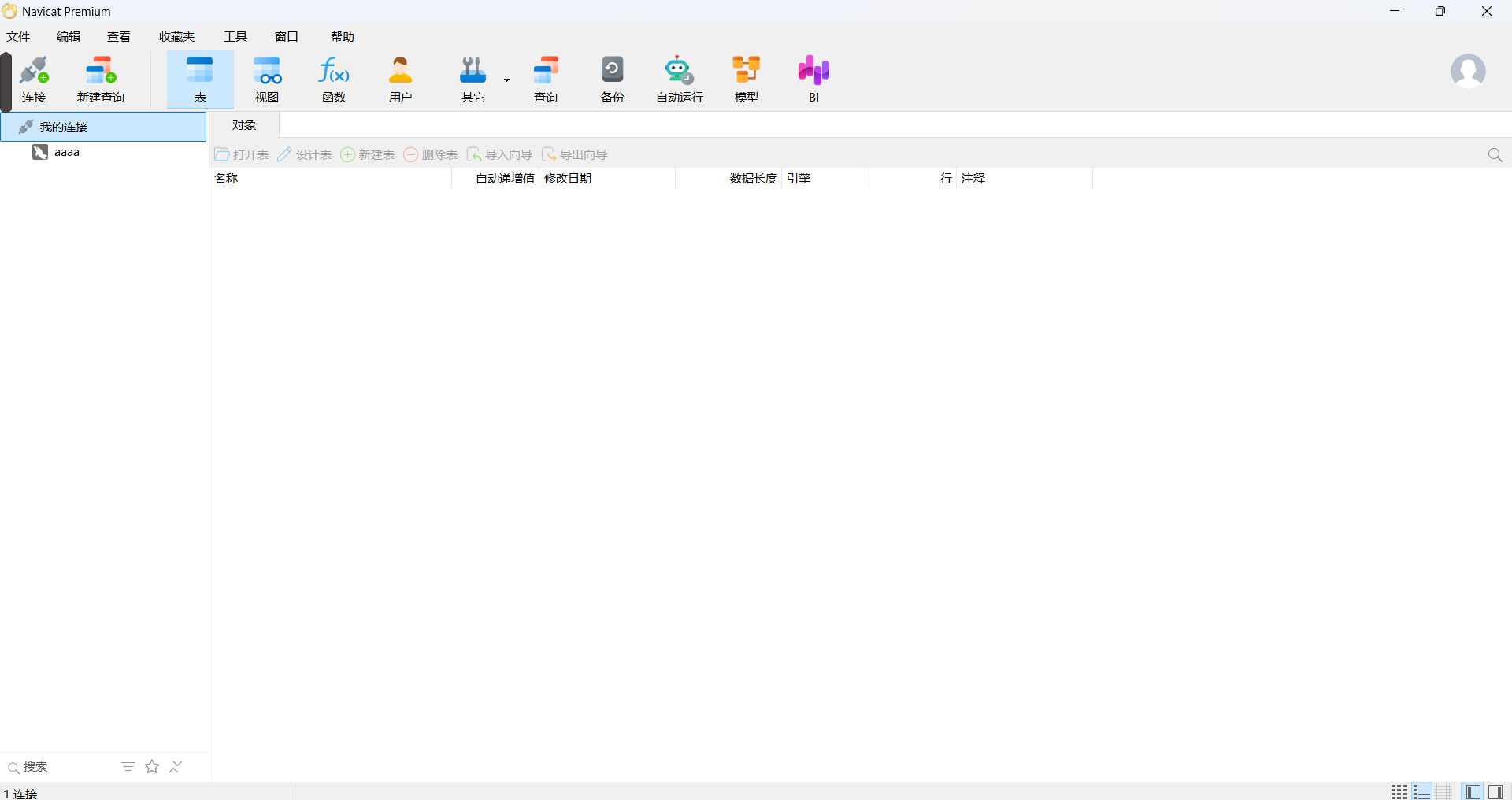The height and width of the screenshot is (800, 1512).
Task: Click the user avatar profile icon
Action: (1468, 72)
